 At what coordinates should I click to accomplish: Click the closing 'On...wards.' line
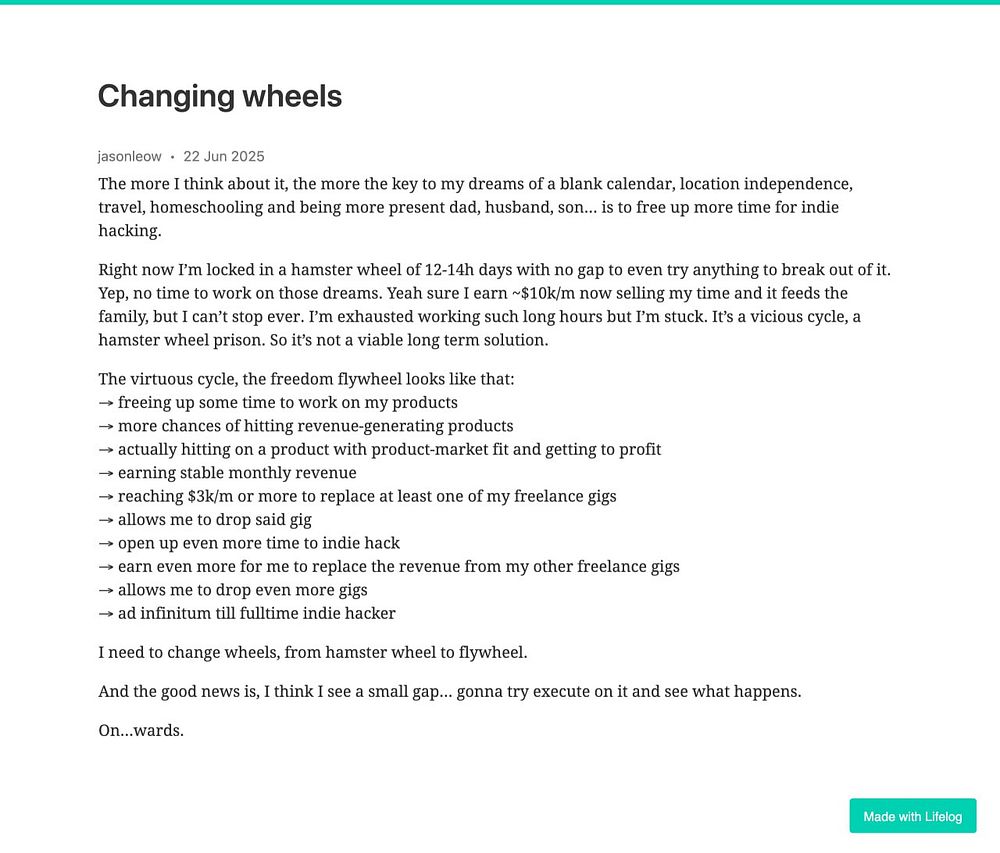141,730
